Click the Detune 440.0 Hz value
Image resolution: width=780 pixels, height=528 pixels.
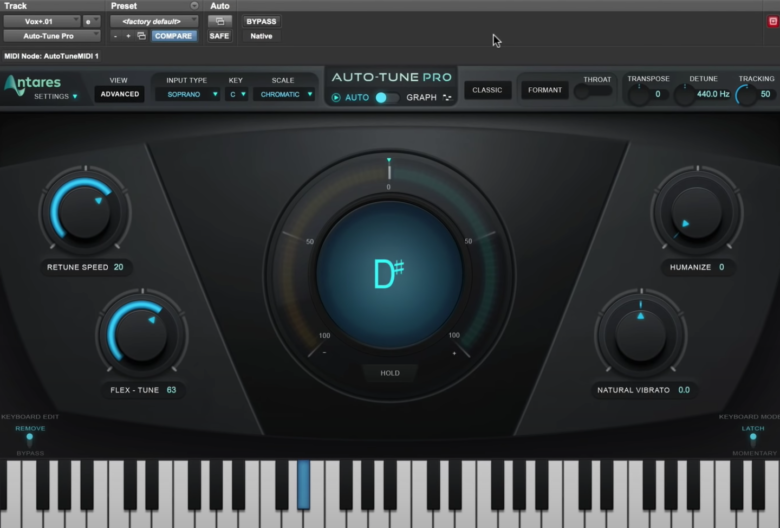coord(713,94)
